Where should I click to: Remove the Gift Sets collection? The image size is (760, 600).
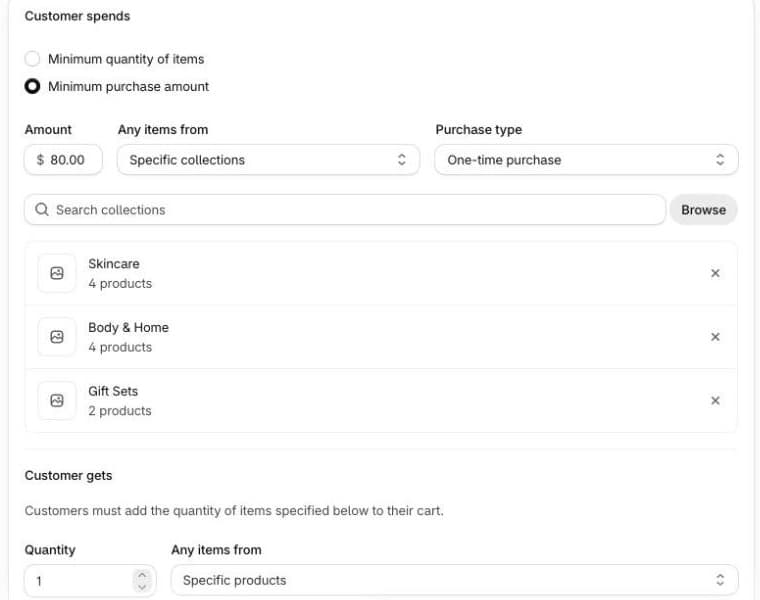point(715,400)
